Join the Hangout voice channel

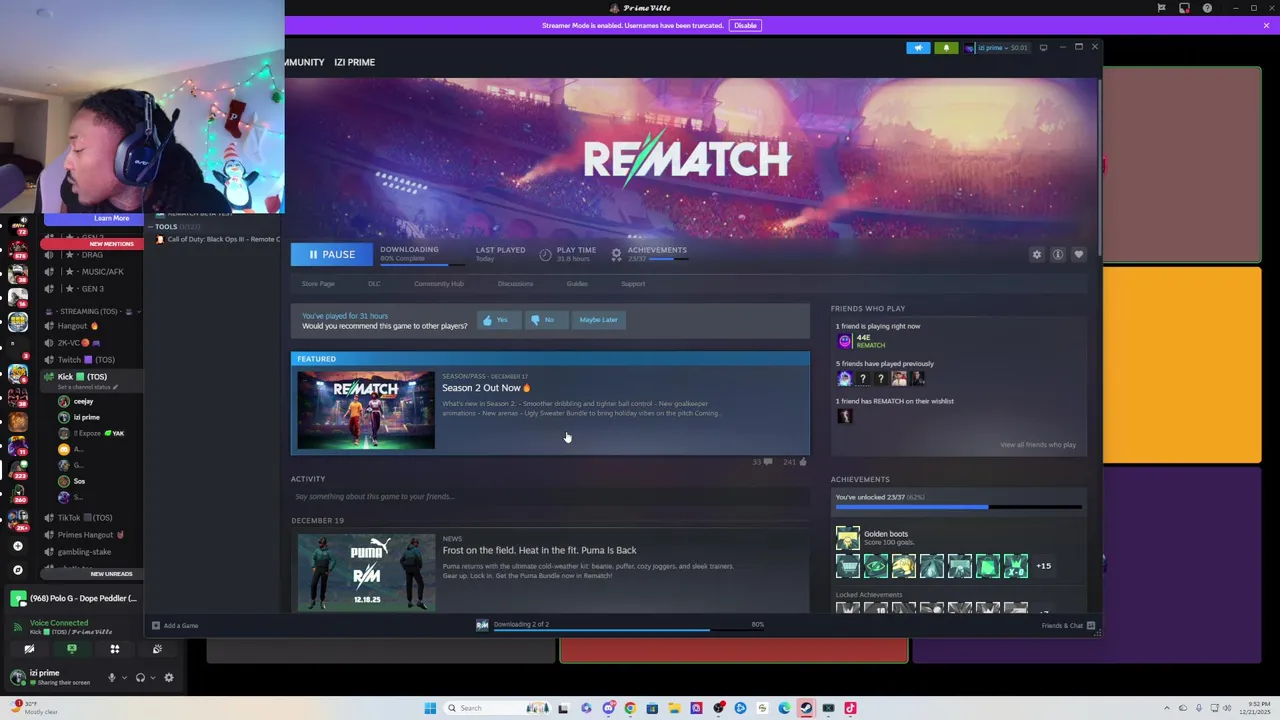point(77,326)
